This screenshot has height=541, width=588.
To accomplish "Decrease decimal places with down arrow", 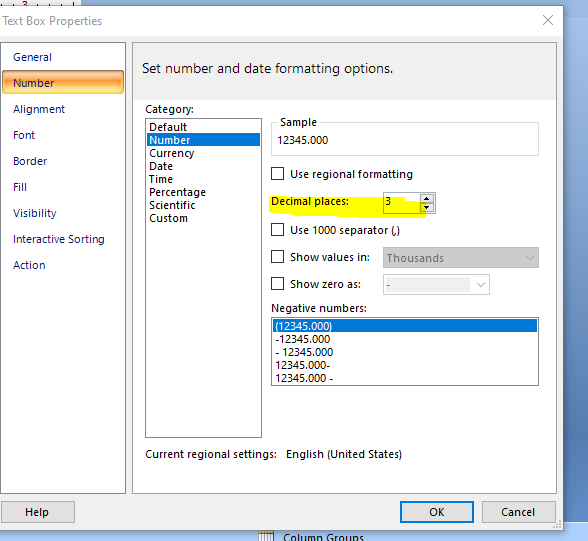I will (x=427, y=207).
